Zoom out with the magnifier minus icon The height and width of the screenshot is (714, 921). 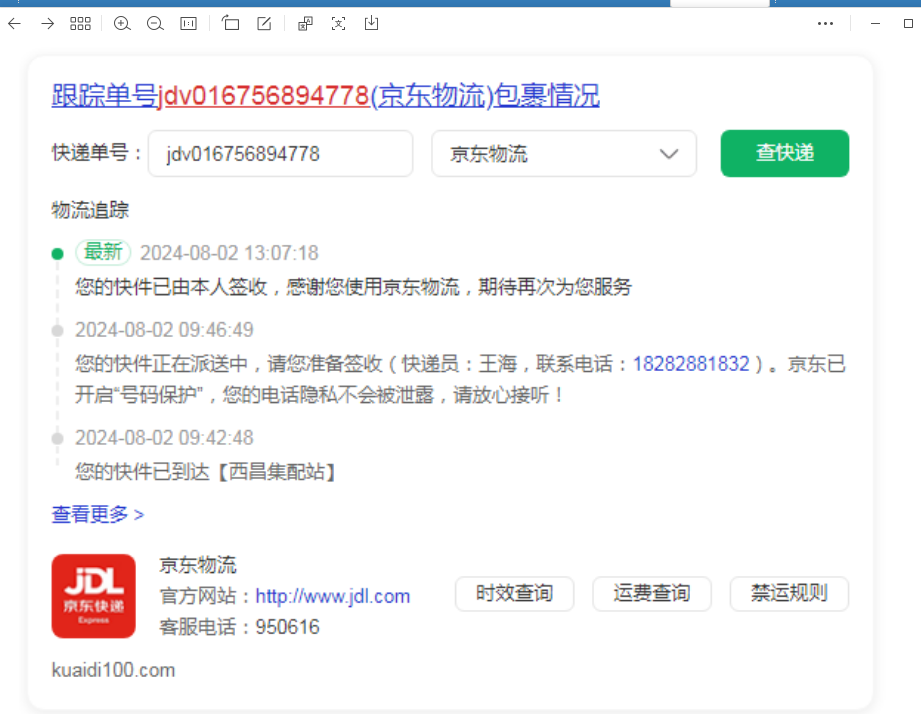tap(155, 23)
